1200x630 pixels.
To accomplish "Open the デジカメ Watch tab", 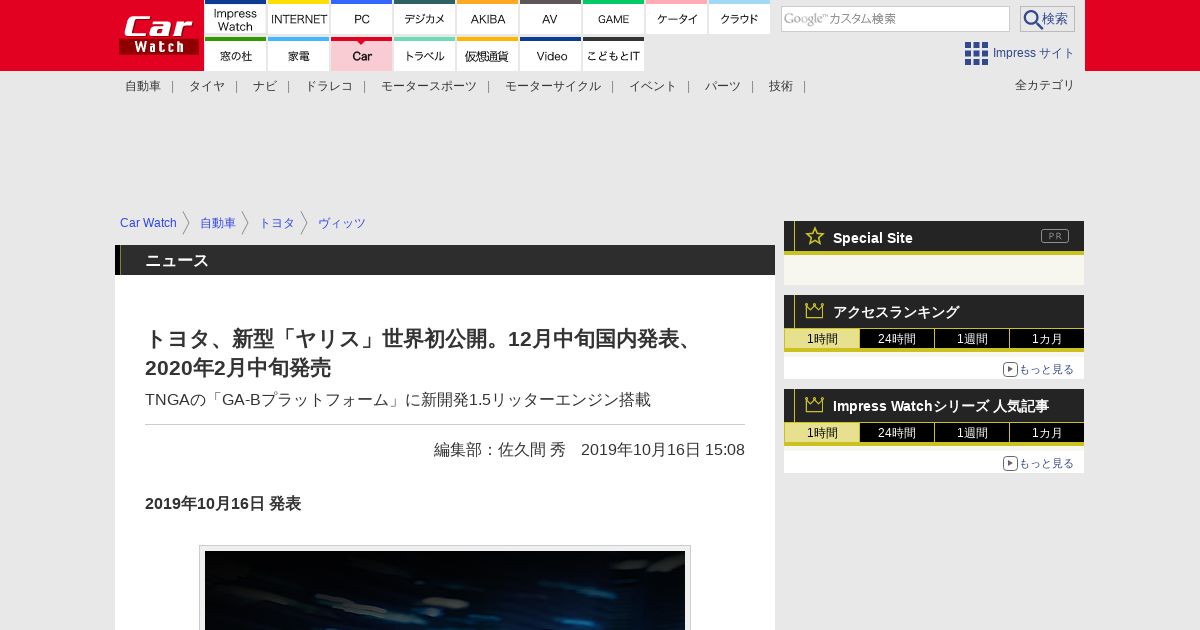I will point(425,18).
